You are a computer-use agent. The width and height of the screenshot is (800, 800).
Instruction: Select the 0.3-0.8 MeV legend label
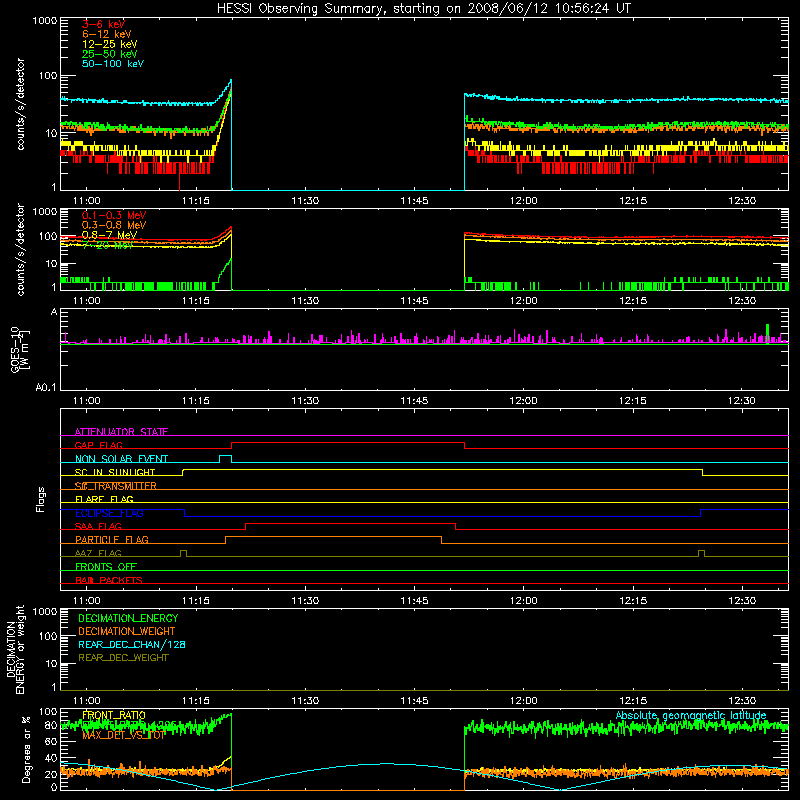pyautogui.click(x=114, y=225)
